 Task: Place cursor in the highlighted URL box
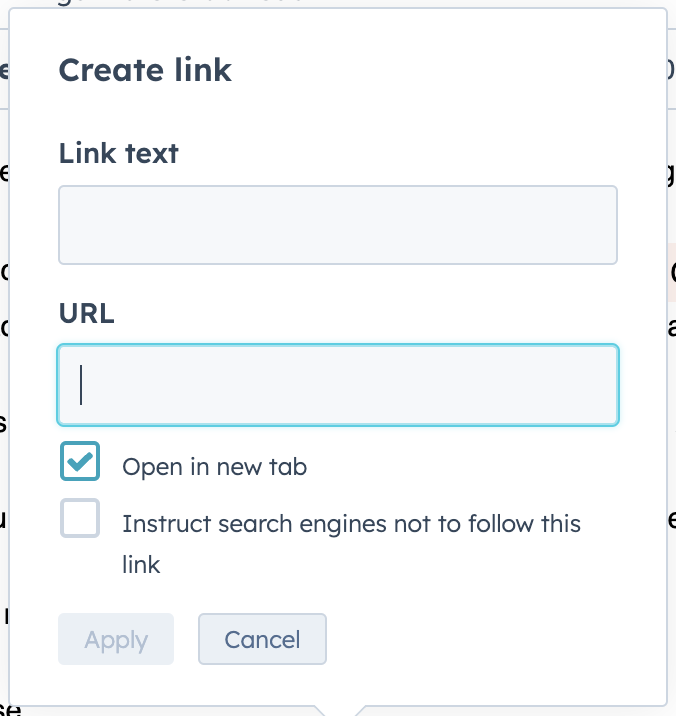tap(337, 385)
